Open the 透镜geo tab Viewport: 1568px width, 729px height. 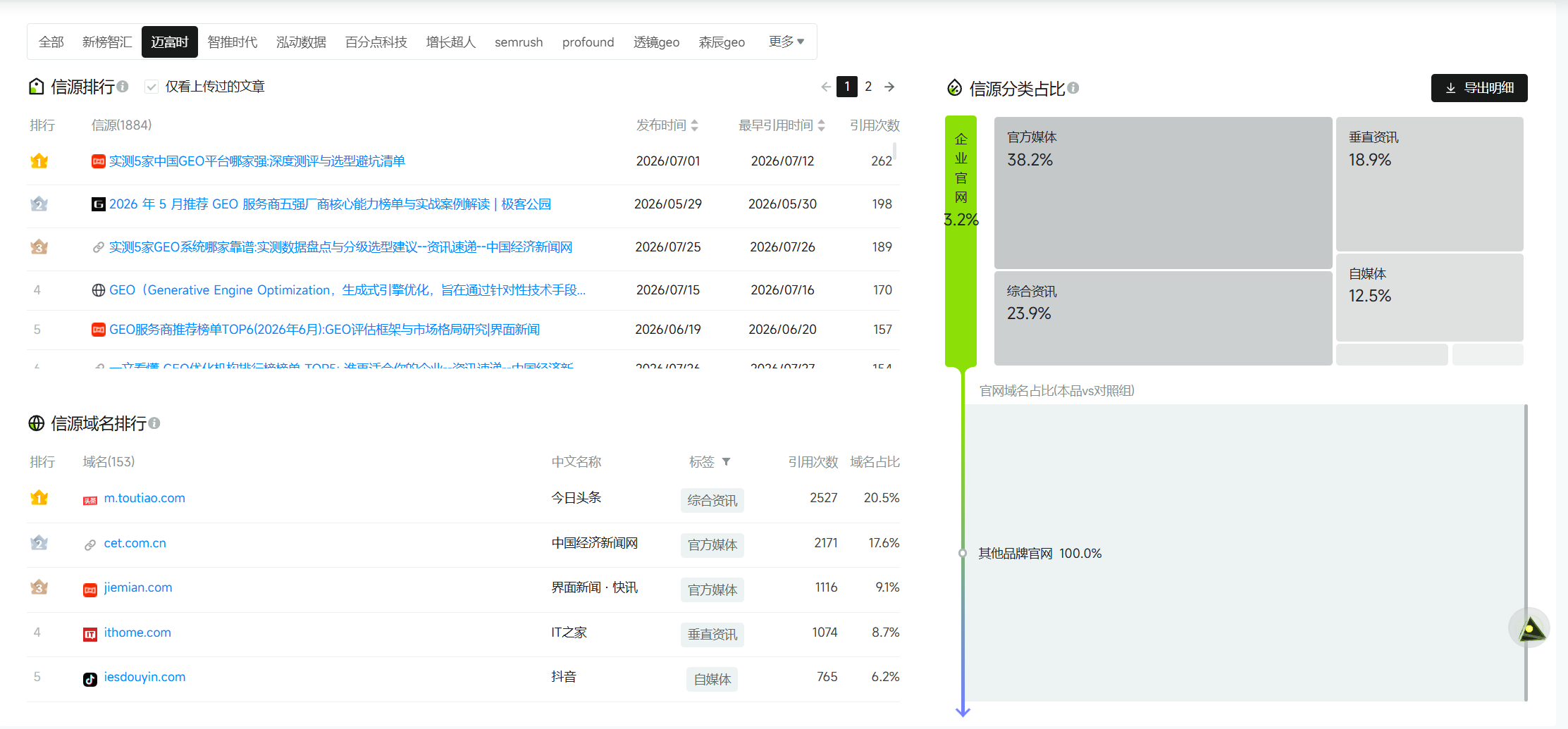(657, 42)
